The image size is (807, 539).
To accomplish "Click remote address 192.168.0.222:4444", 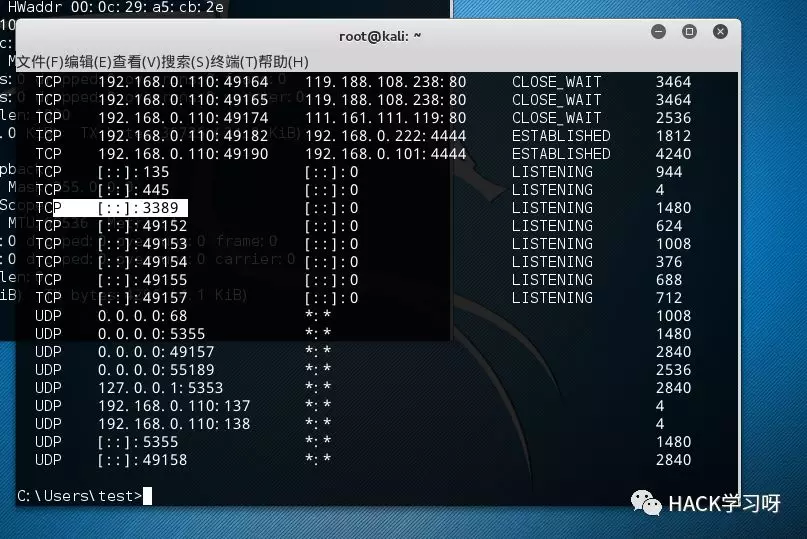I will point(385,136).
